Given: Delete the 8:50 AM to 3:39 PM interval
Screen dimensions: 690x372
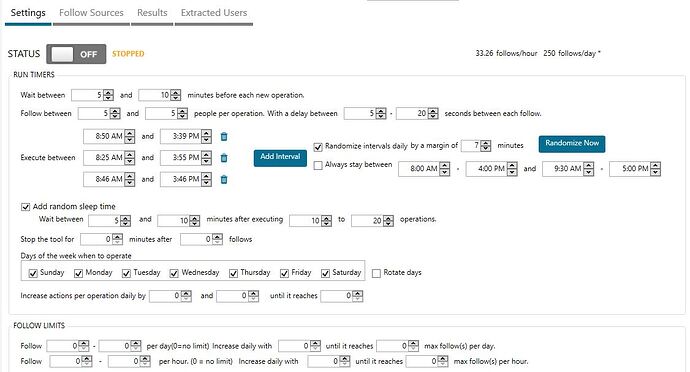Looking at the screenshot, I should coord(224,136).
